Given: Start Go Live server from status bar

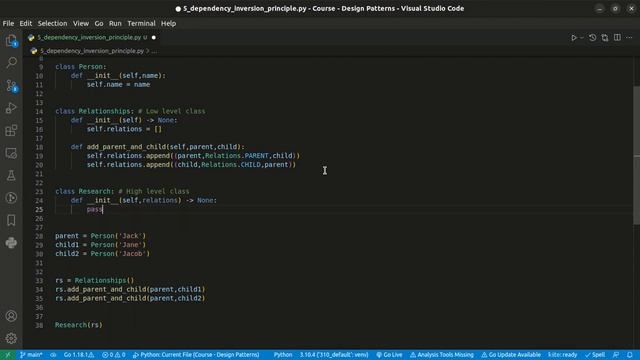Looking at the screenshot, I should 389,355.
